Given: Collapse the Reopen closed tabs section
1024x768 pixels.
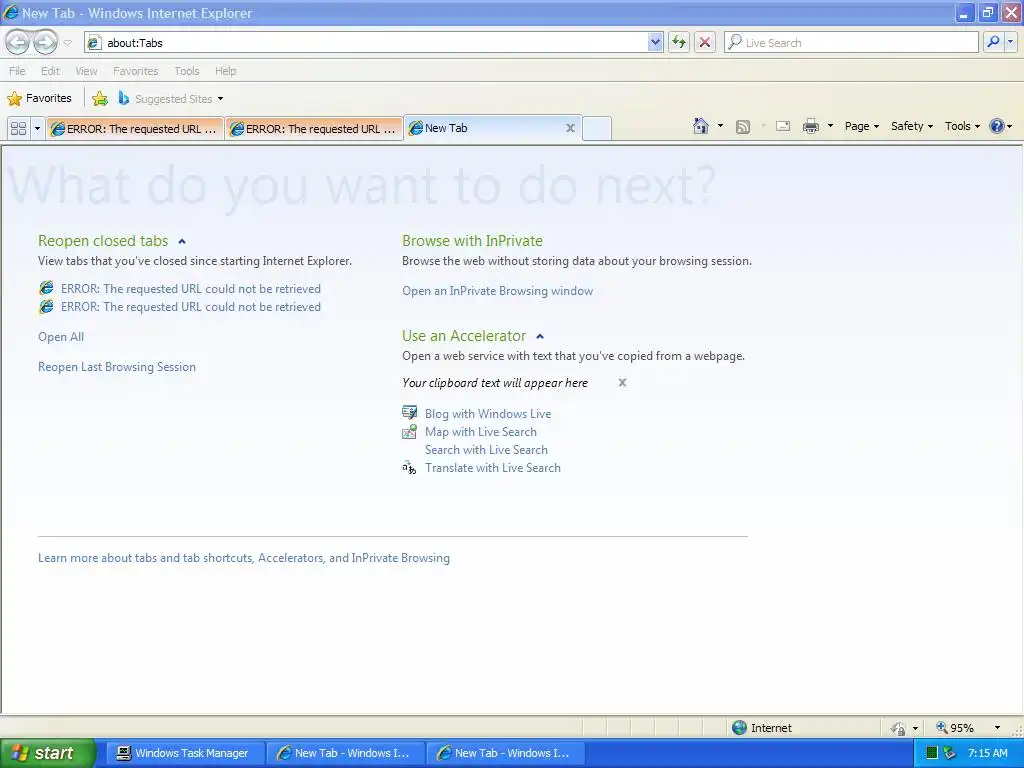Looking at the screenshot, I should coord(182,242).
